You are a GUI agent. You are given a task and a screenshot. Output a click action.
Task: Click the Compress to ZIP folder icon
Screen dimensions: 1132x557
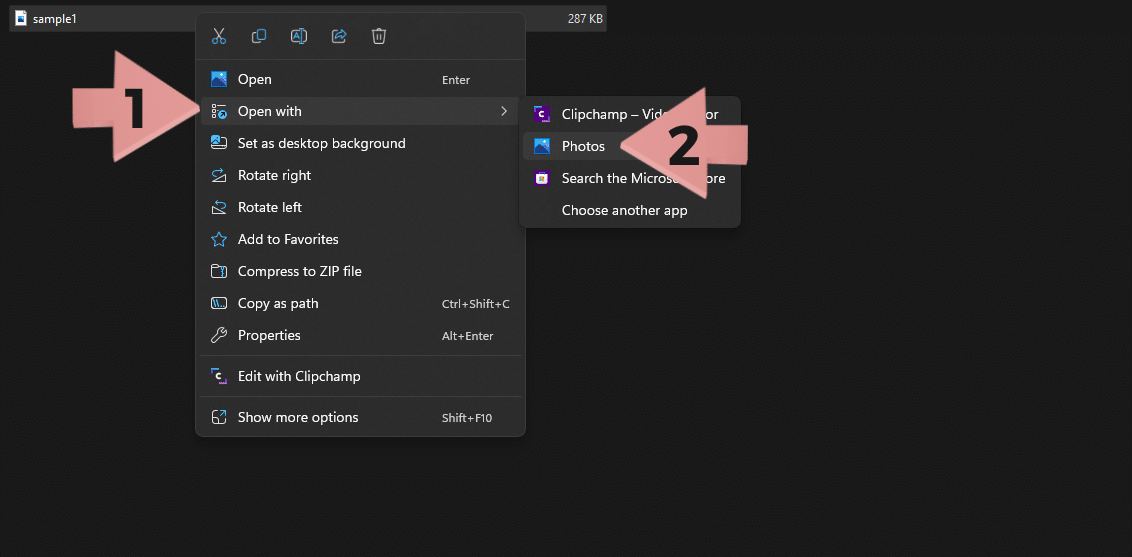tap(219, 271)
